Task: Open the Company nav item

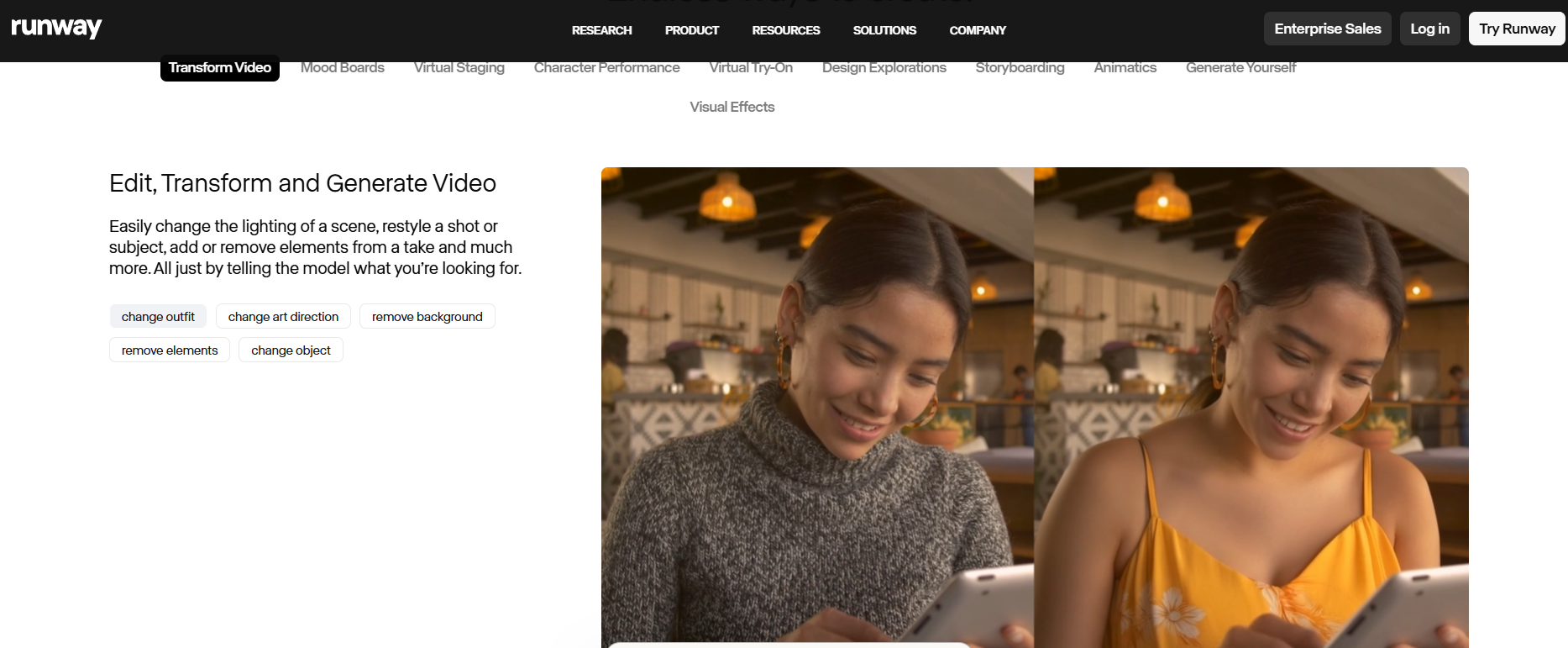Action: tap(977, 30)
